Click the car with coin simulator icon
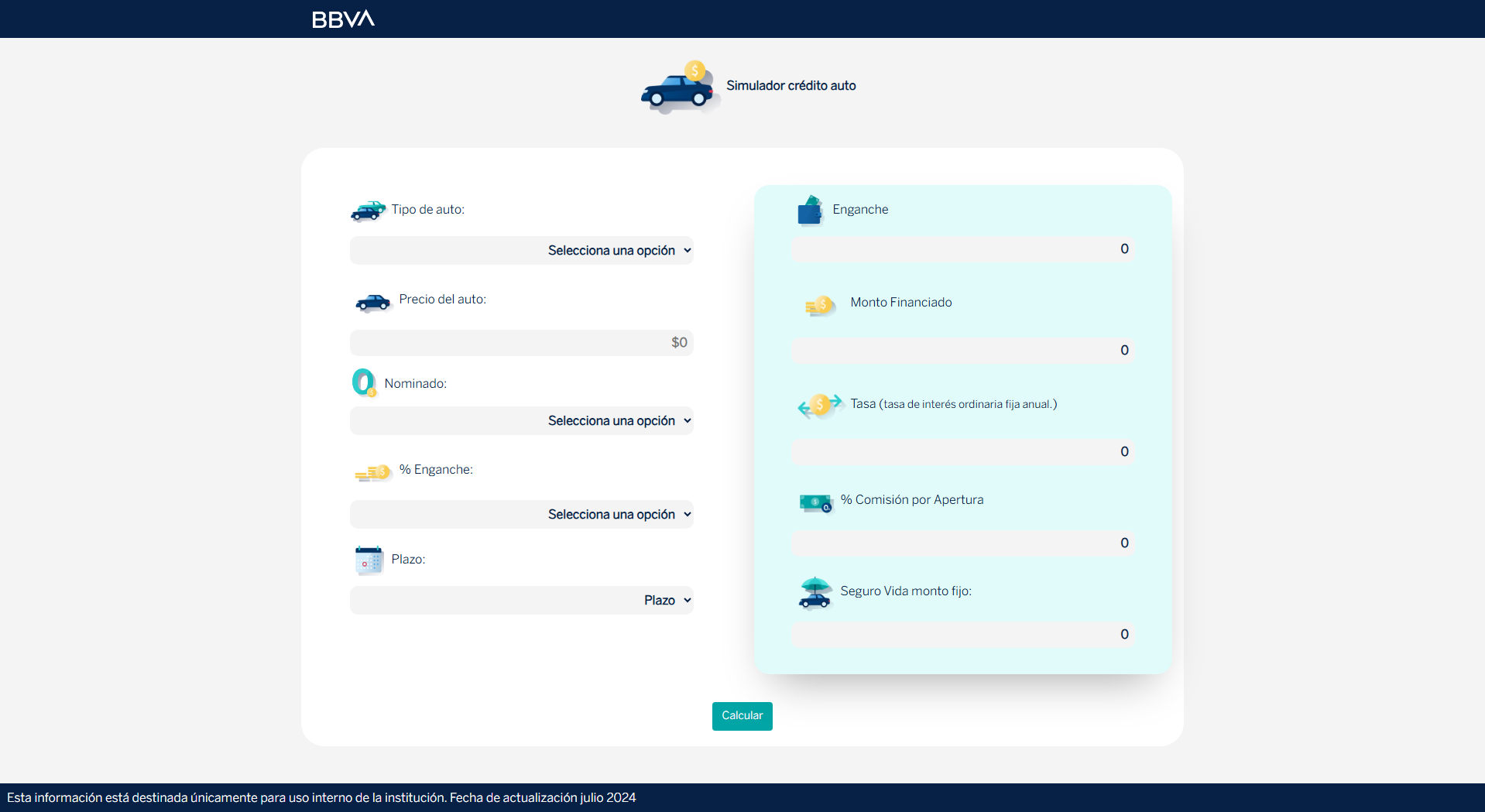1485x812 pixels. click(x=679, y=87)
